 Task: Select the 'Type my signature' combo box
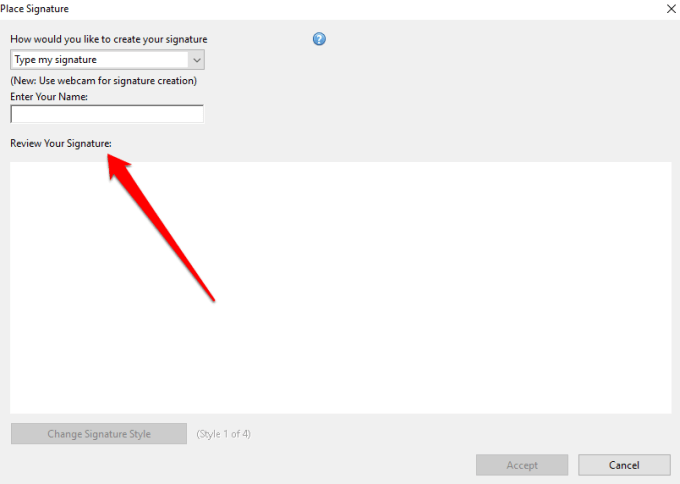107,60
